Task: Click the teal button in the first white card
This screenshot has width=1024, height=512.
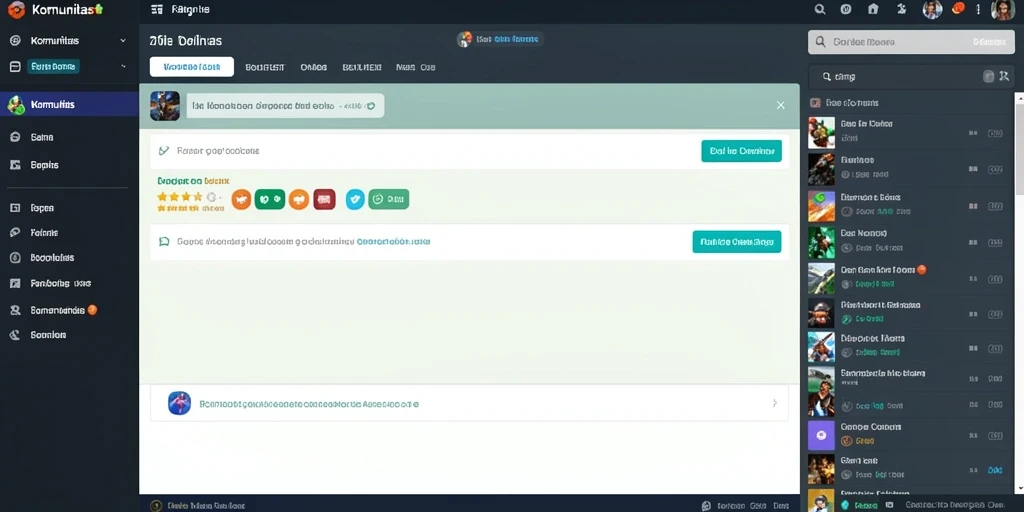Action: [x=741, y=151]
